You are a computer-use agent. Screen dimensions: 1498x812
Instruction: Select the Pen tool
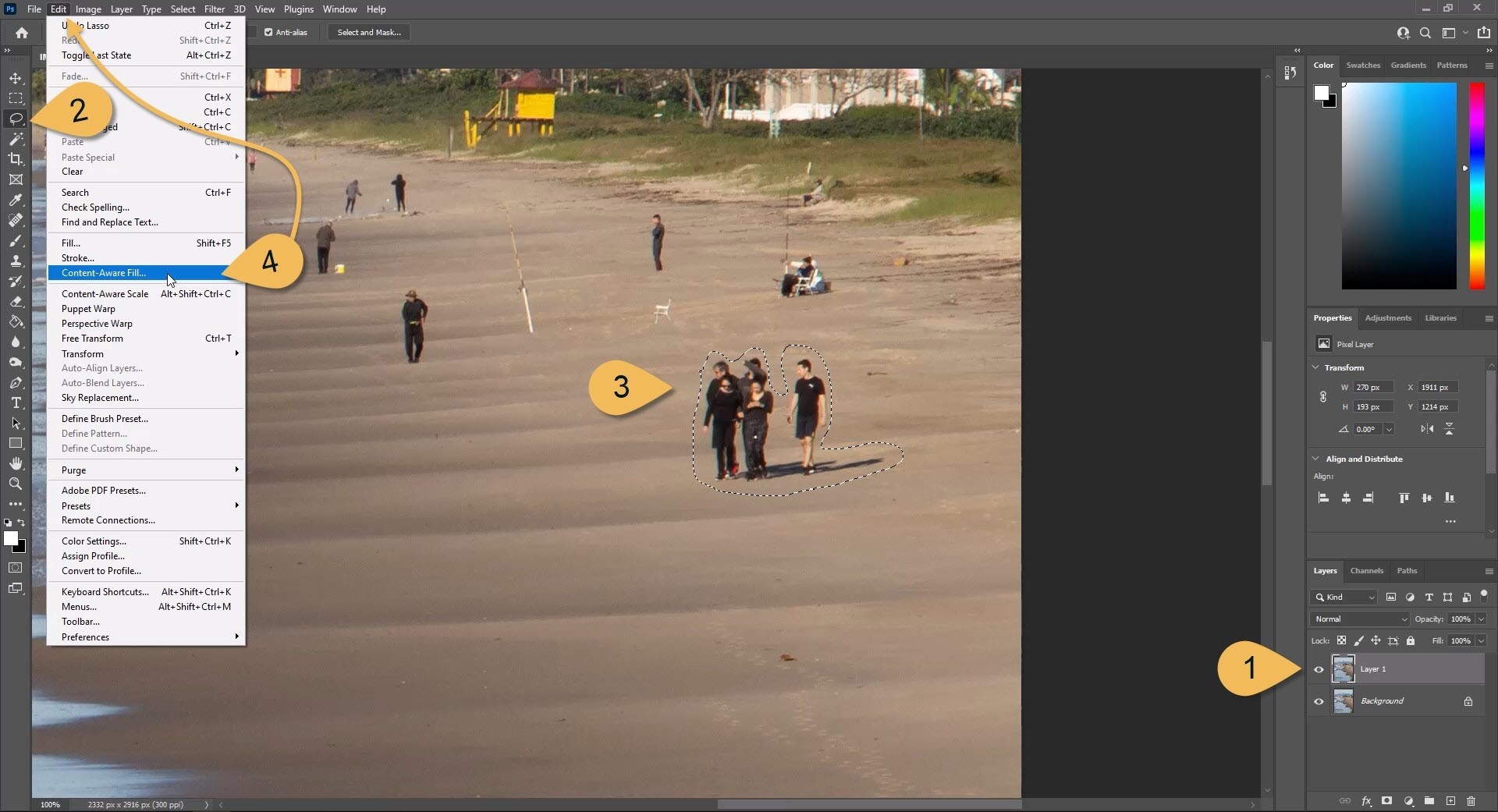coord(16,382)
